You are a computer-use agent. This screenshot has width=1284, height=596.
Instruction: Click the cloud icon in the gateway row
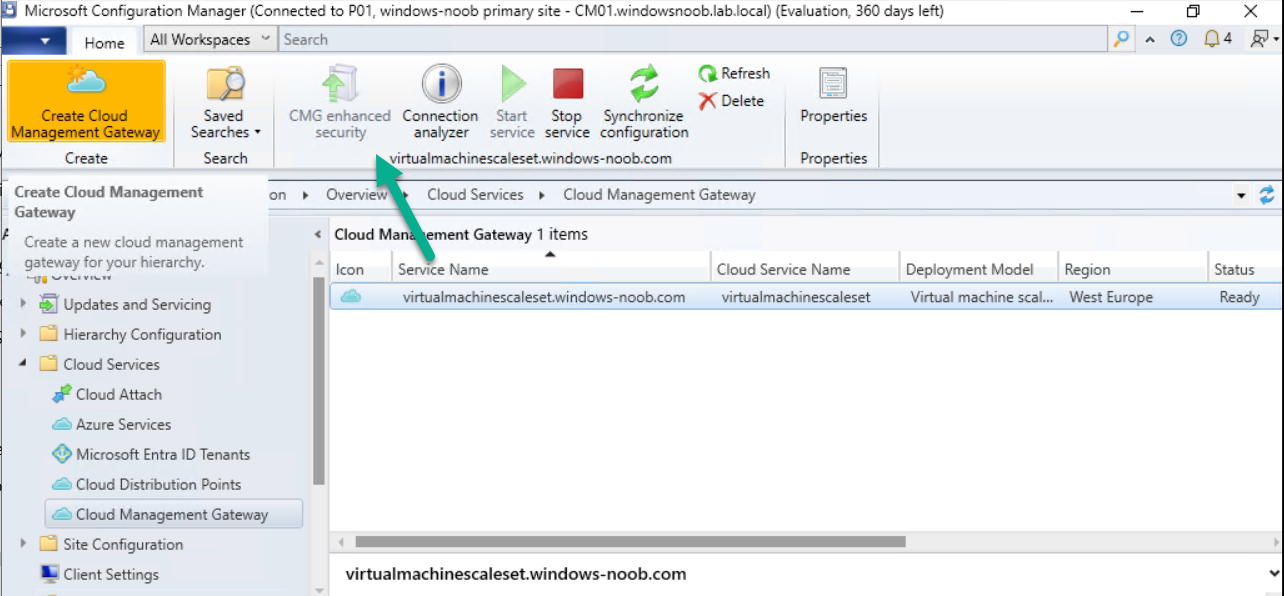tap(350, 297)
